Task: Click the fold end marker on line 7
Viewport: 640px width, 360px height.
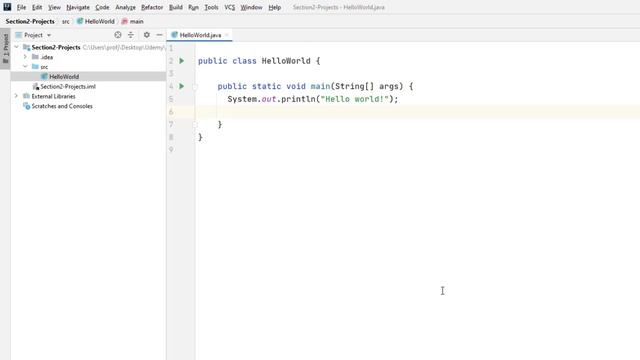Action: point(195,124)
